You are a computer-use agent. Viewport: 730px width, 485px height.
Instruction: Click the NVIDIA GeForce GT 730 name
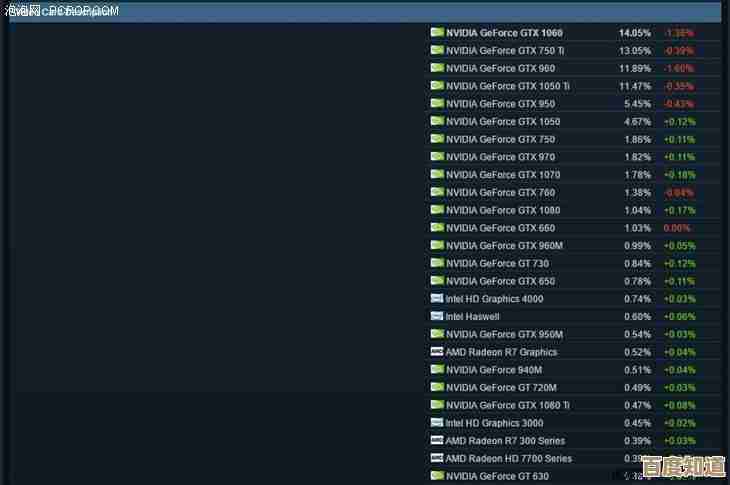pyautogui.click(x=497, y=264)
